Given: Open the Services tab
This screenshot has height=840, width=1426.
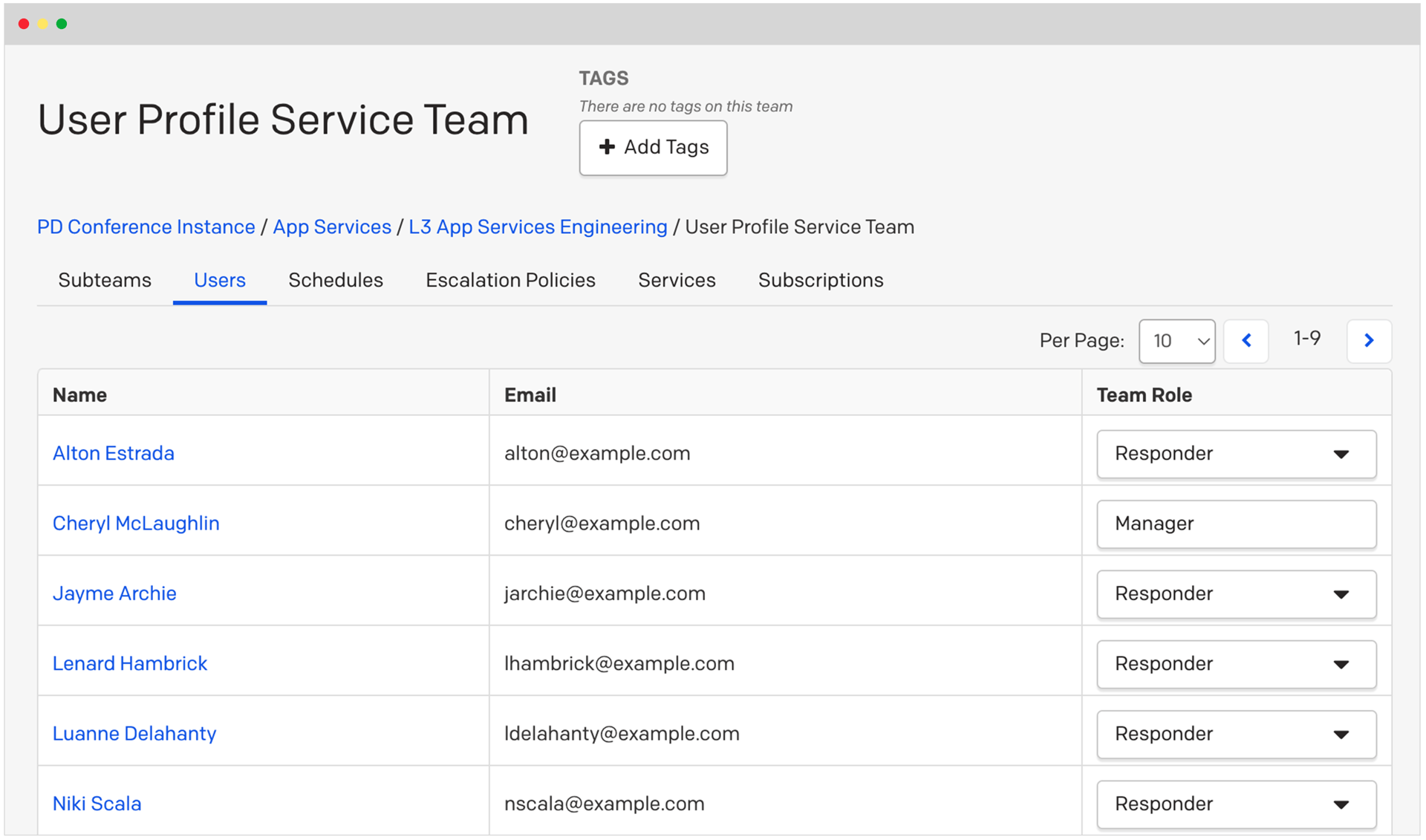Looking at the screenshot, I should click(677, 280).
